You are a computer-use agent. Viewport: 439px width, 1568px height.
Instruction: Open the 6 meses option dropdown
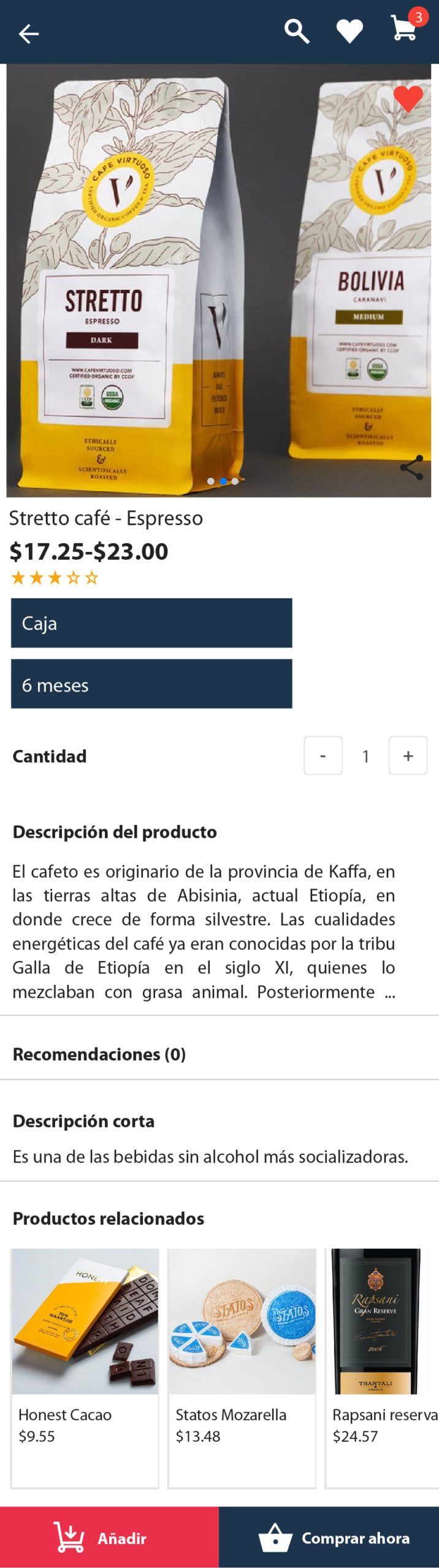click(151, 684)
